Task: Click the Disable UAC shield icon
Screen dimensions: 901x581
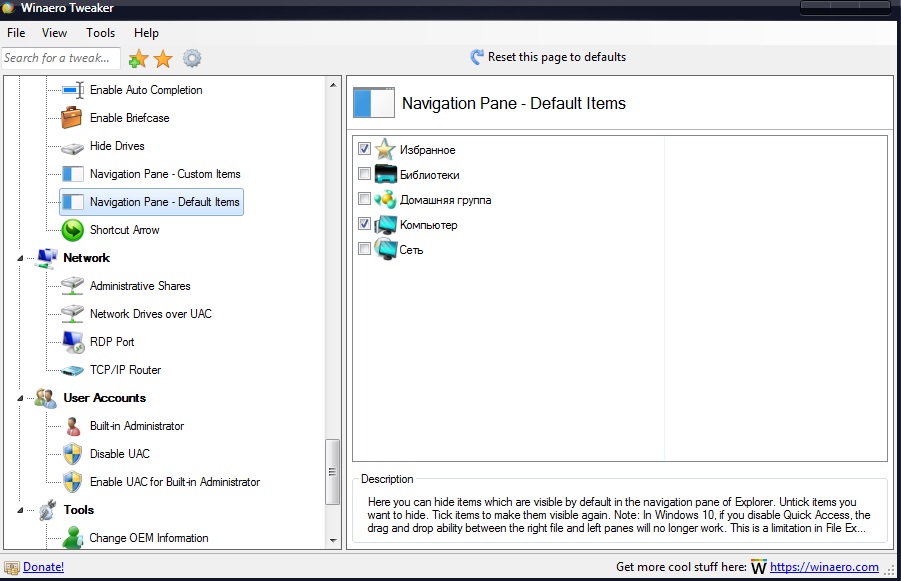Action: tap(72, 454)
